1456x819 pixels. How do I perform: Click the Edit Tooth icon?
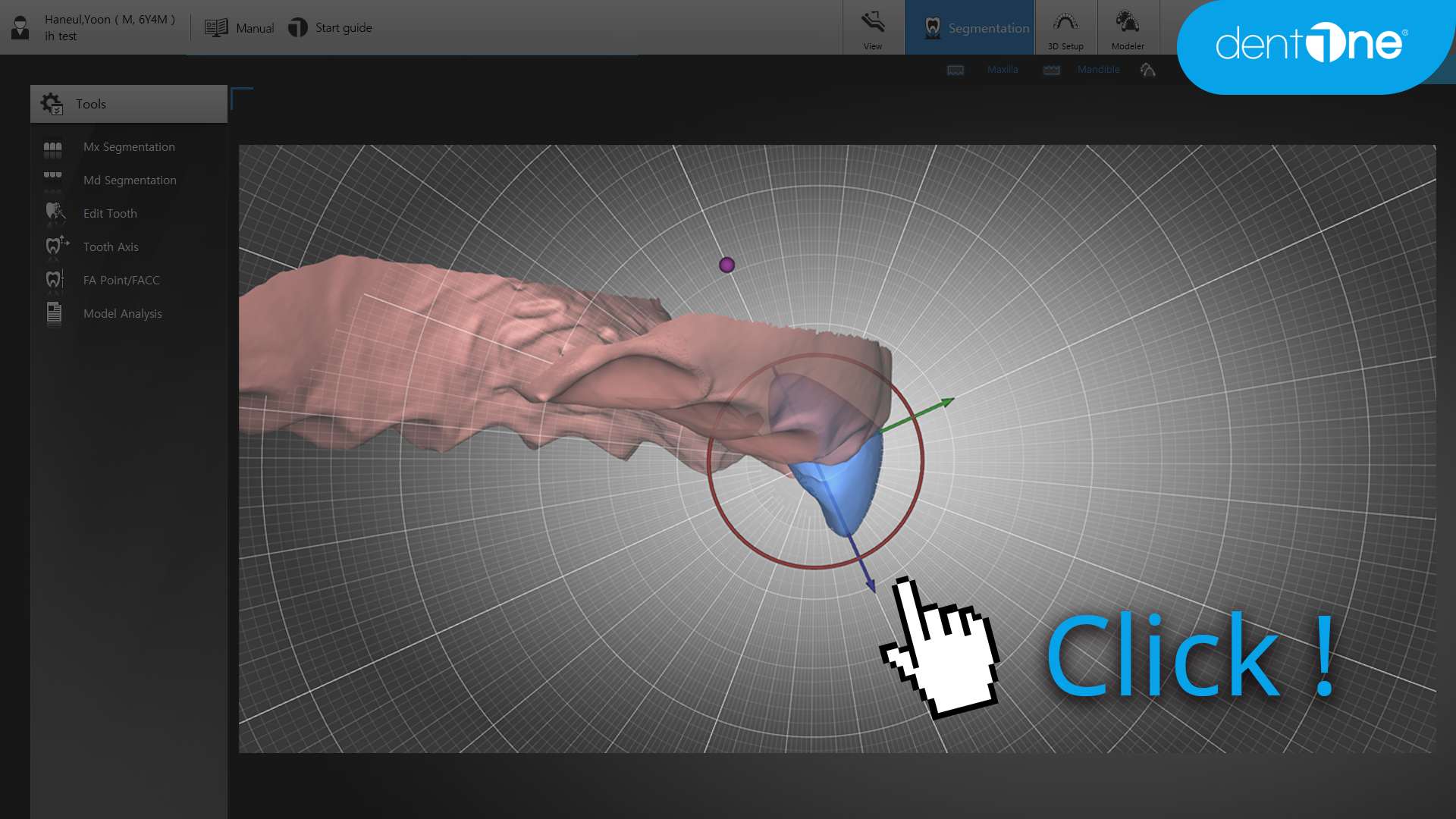(54, 213)
